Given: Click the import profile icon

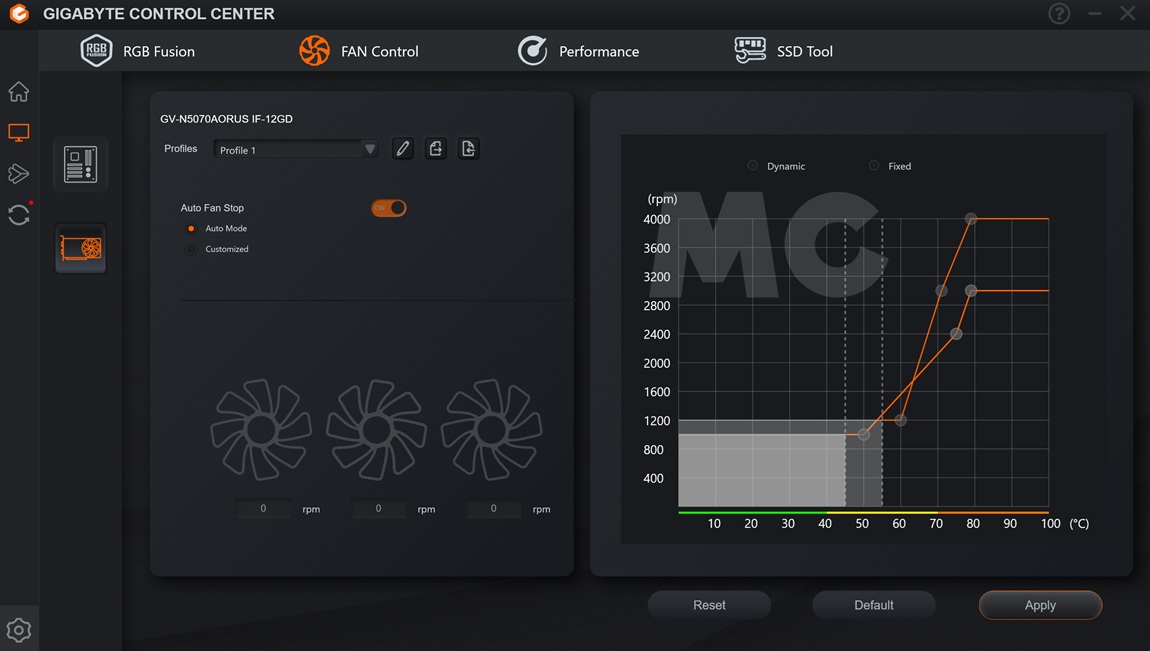Looking at the screenshot, I should (468, 149).
